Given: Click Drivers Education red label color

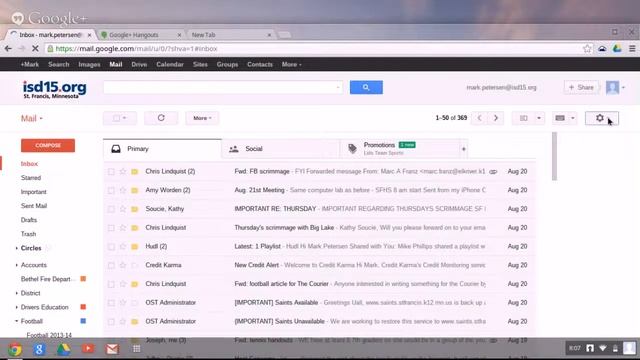Looking at the screenshot, I should coord(83,307).
